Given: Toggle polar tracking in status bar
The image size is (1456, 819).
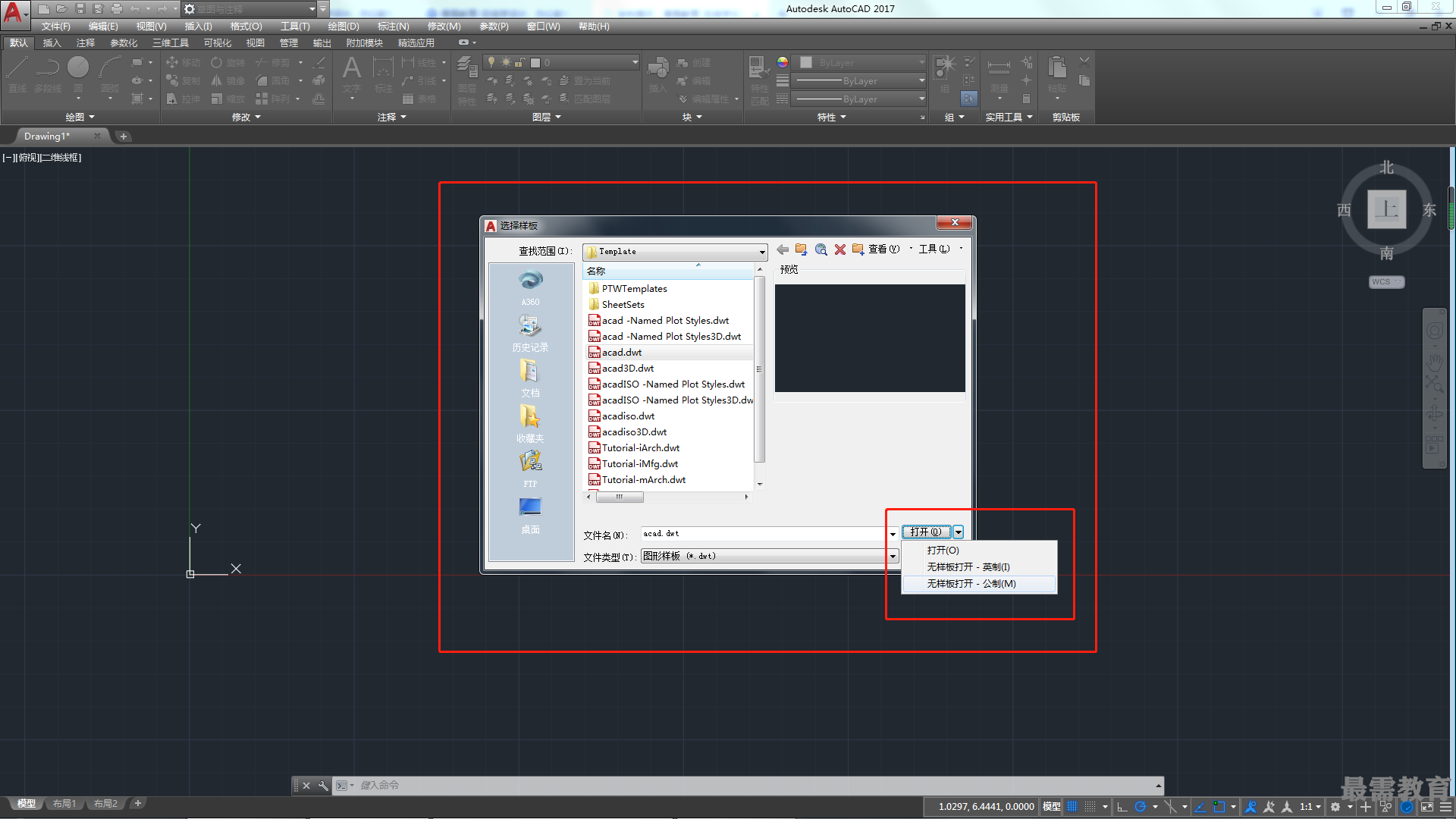Looking at the screenshot, I should pos(1141,807).
